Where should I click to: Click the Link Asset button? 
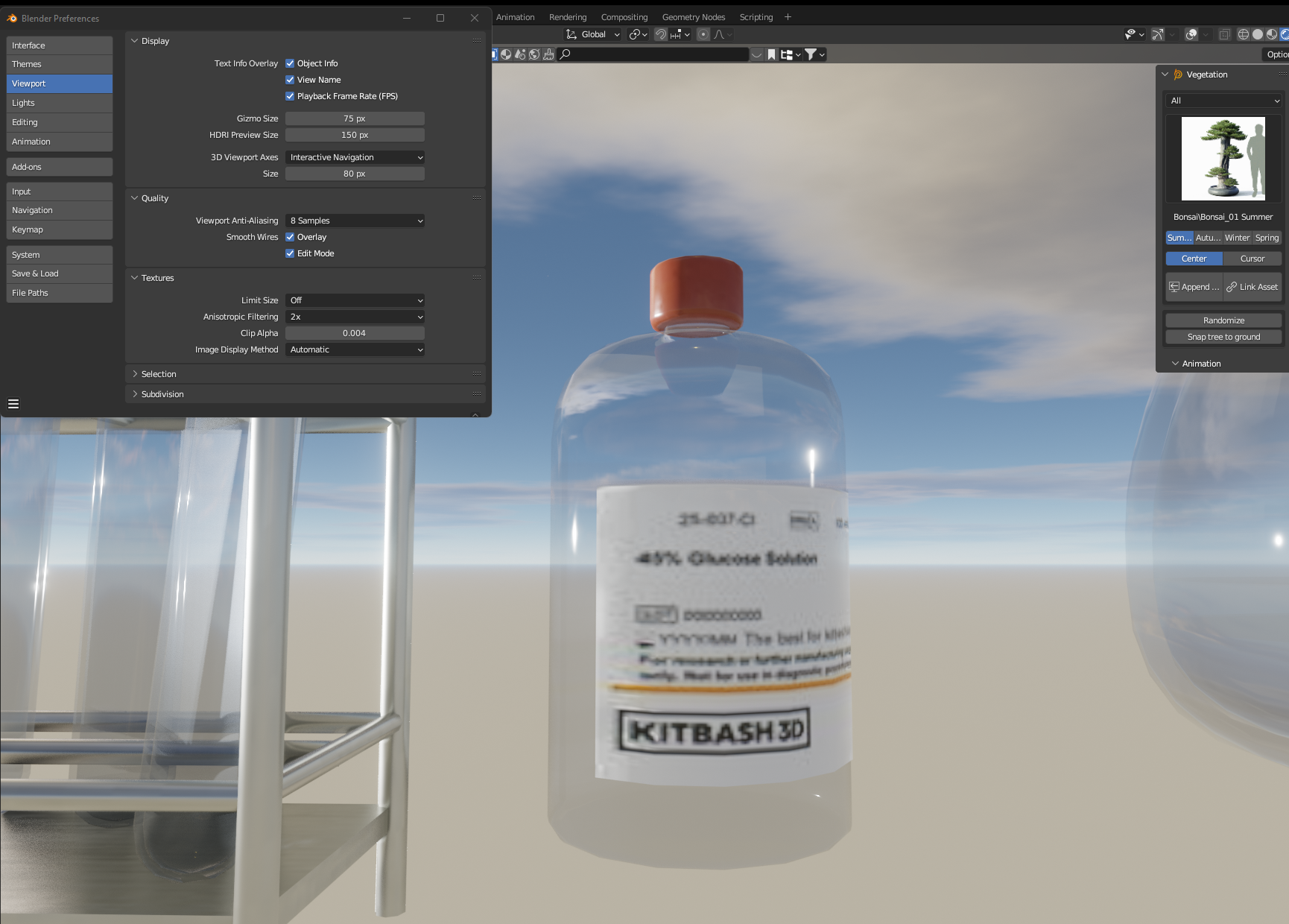(x=1252, y=287)
